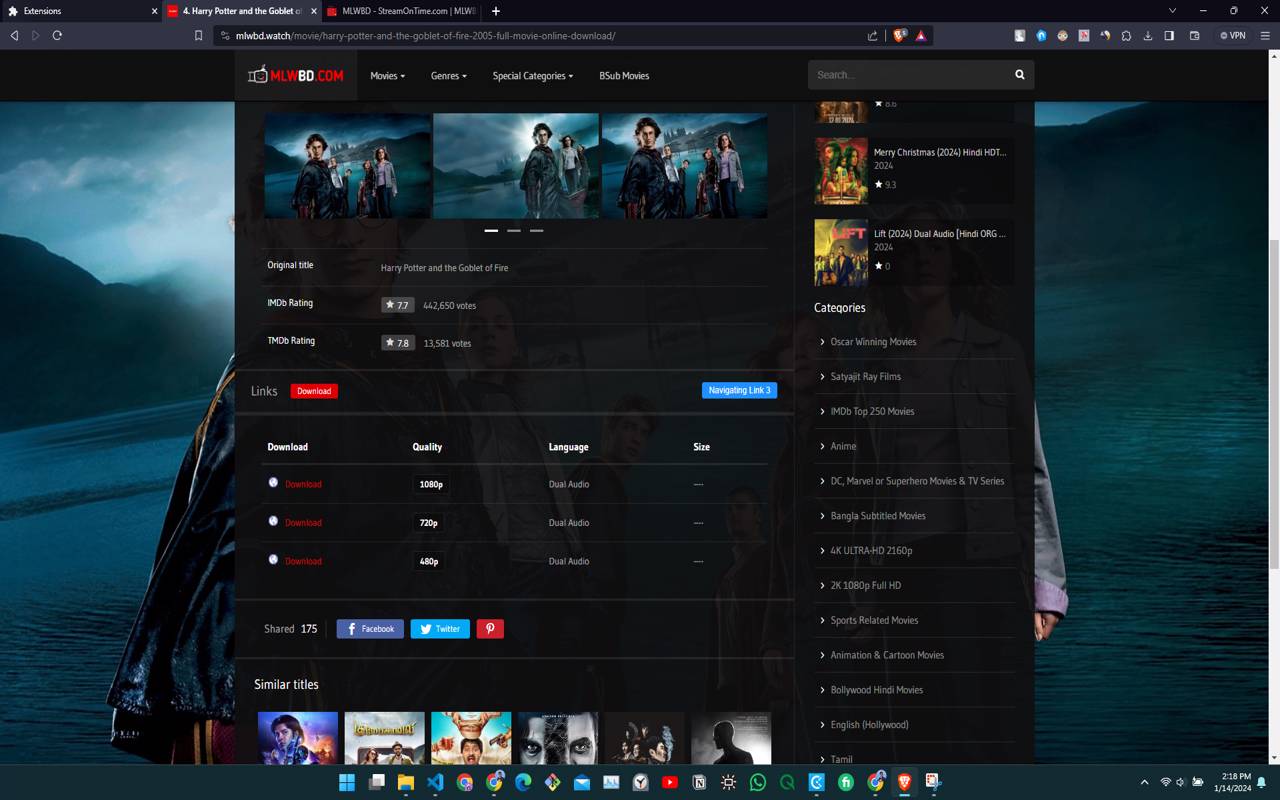
Task: Click the search magnifier icon
Action: pyautogui.click(x=1020, y=75)
